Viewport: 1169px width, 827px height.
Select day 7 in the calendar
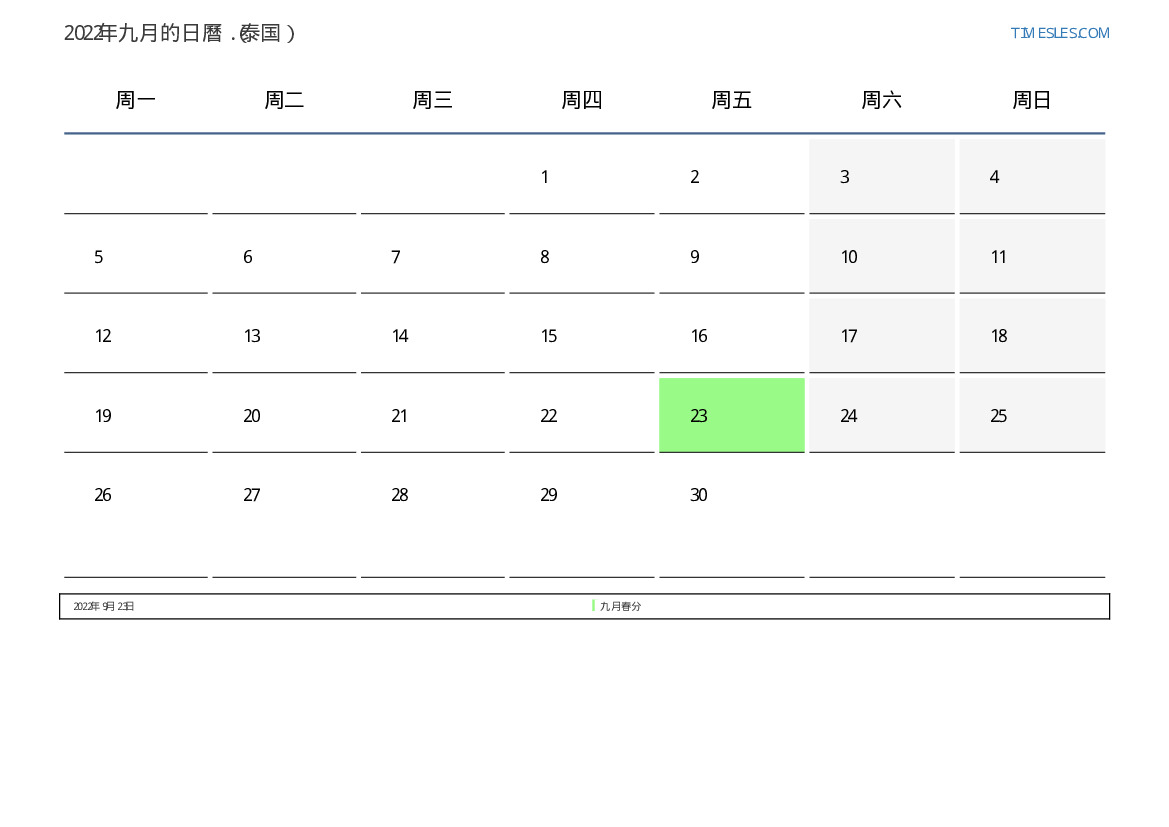tap(432, 257)
